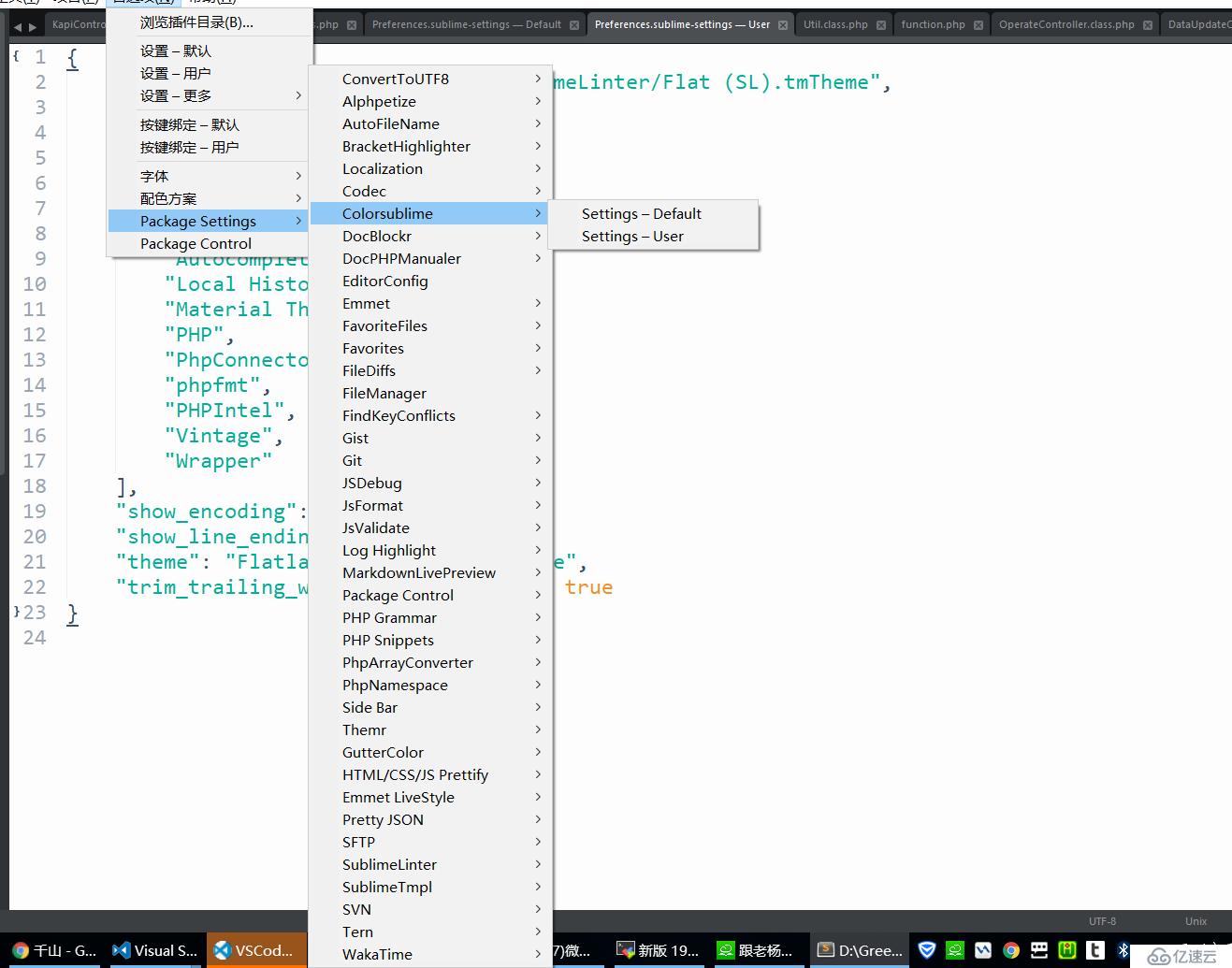The image size is (1232, 968).
Task: Click line number 24 in the gutter
Action: coord(35,638)
